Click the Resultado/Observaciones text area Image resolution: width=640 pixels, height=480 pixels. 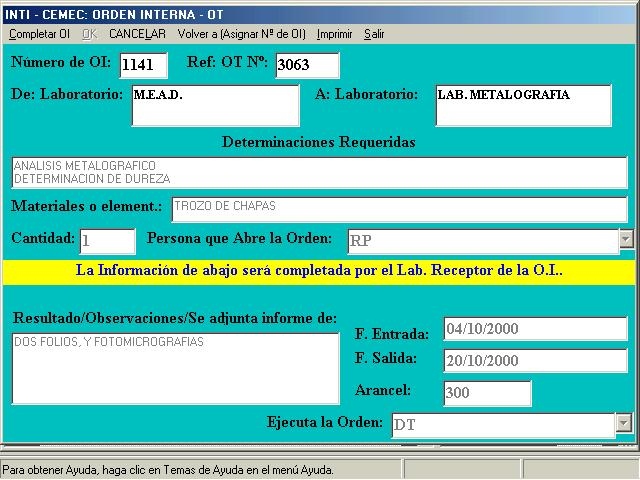tap(176, 368)
